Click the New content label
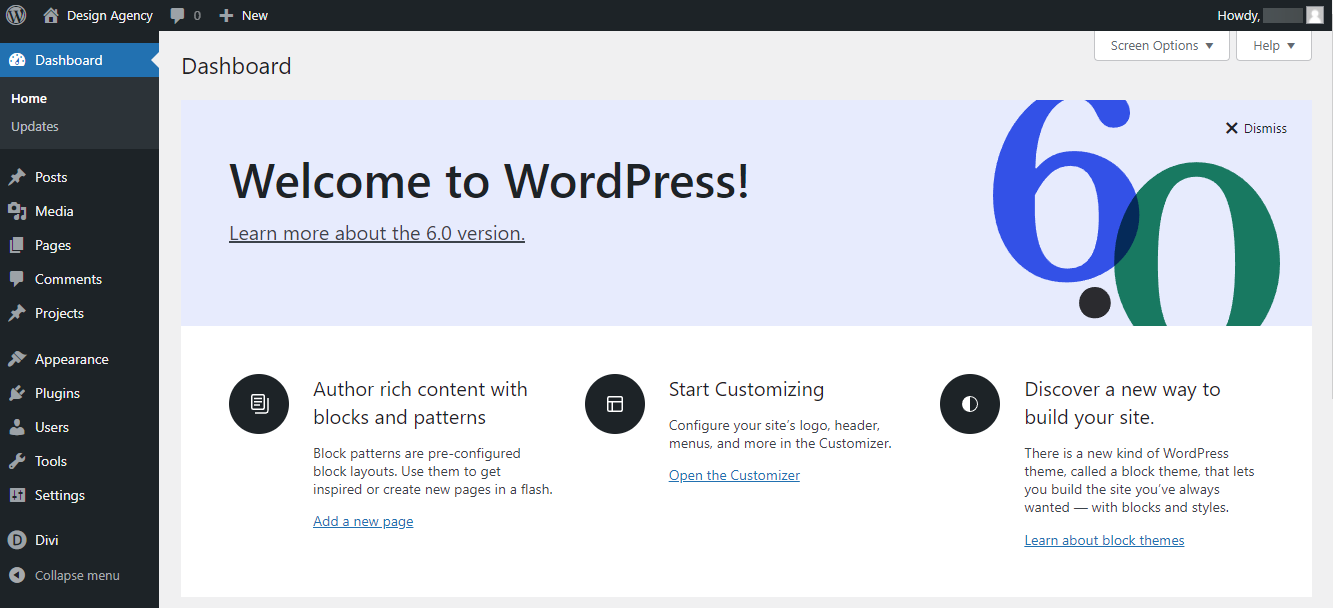 tap(255, 15)
